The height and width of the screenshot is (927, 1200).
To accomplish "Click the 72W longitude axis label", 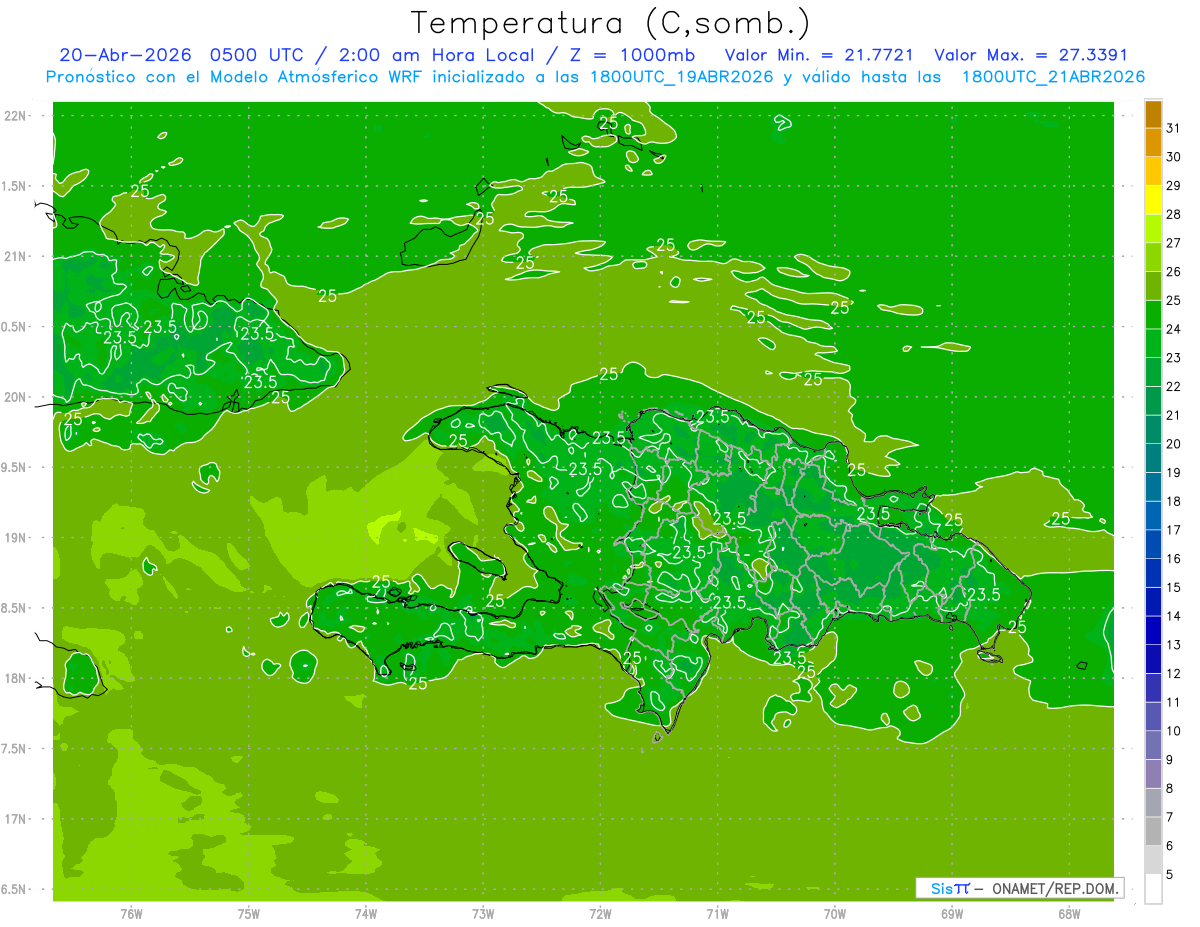I will click(x=600, y=913).
